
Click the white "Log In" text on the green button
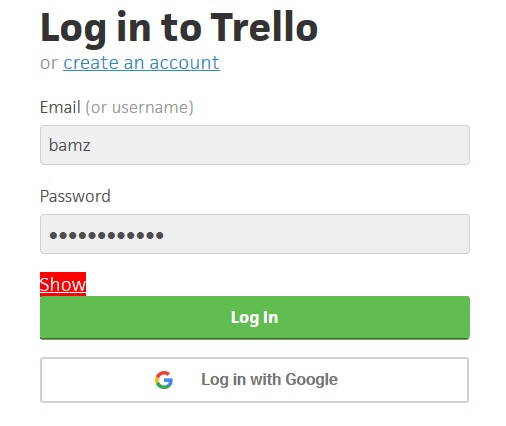click(x=255, y=318)
